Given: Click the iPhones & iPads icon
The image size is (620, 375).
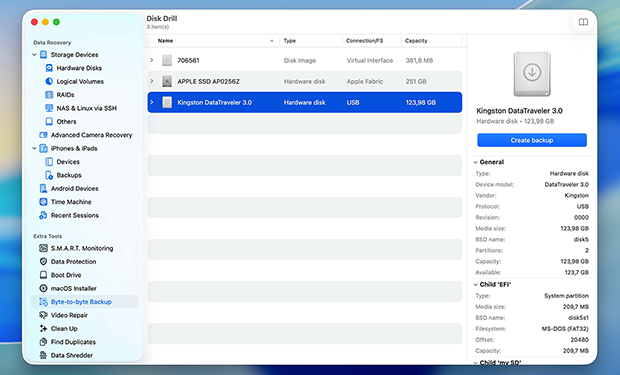Looking at the screenshot, I should [x=43, y=148].
